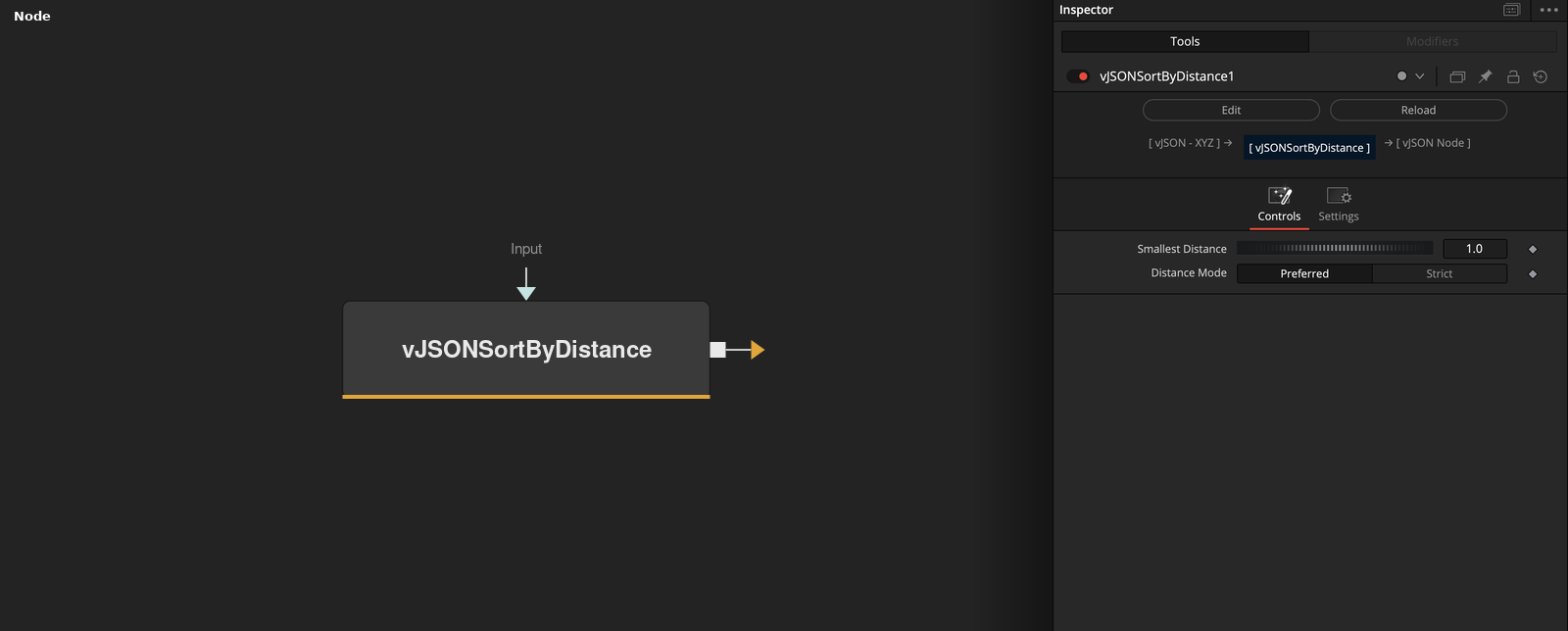Switch to the Modifiers tab
This screenshot has height=631, width=1568.
[x=1433, y=41]
